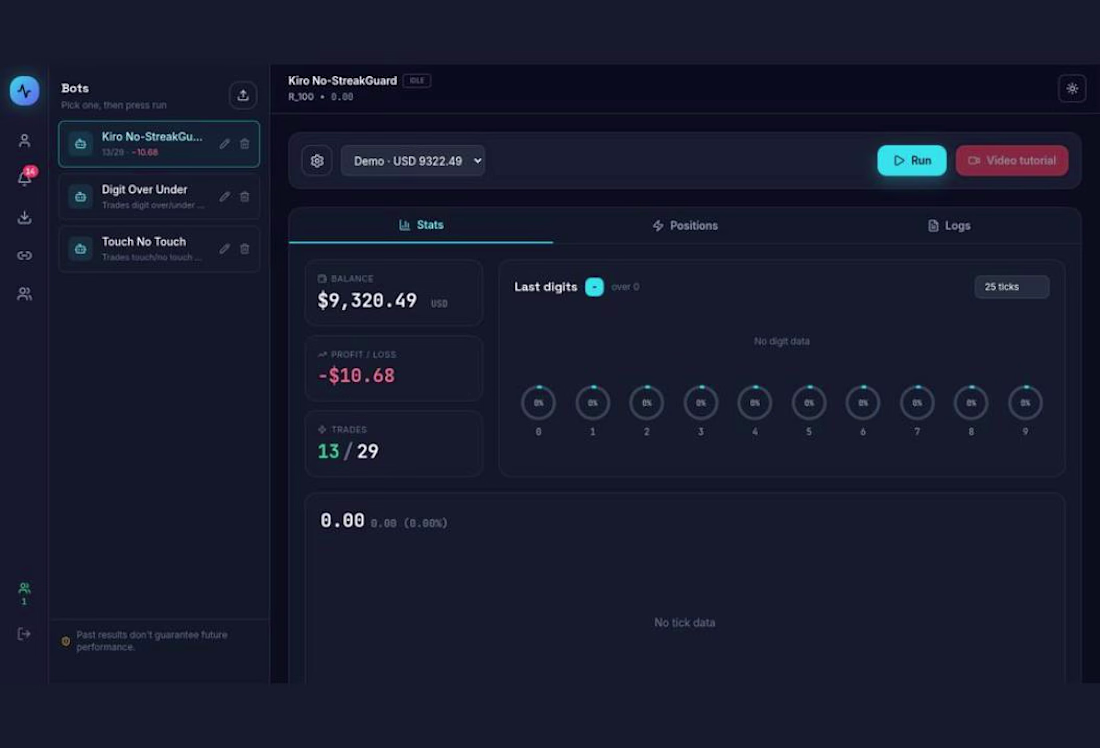Click the upload bot icon in the Bots panel

(243, 95)
